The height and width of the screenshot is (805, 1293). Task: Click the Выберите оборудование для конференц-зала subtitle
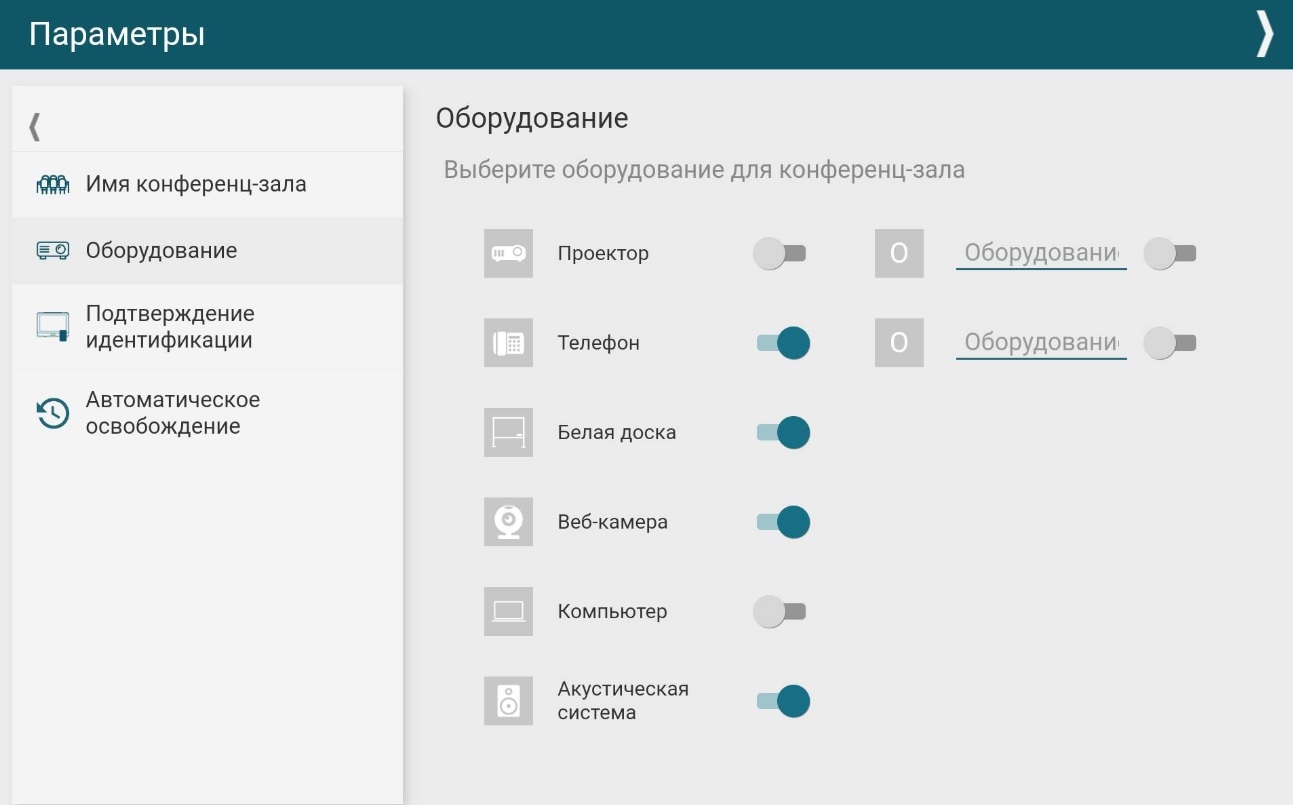tap(704, 170)
